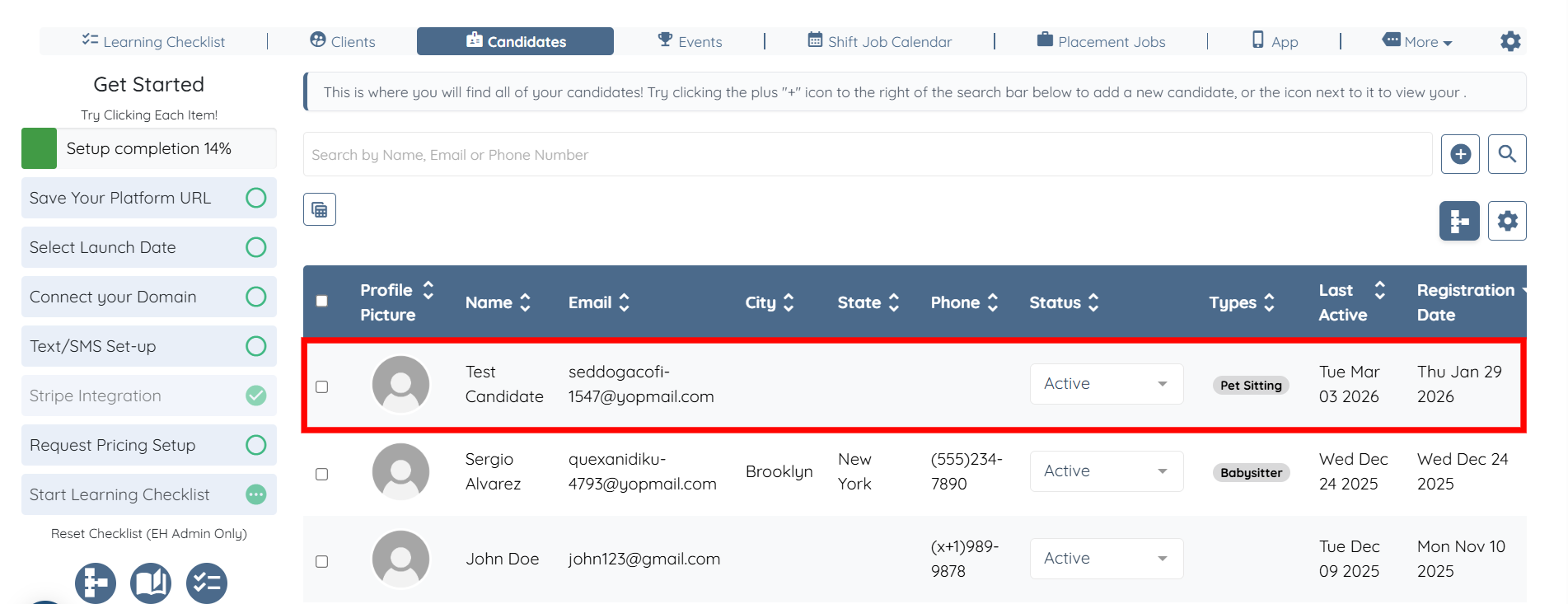Open the Placement Jobs tab
The width and height of the screenshot is (1568, 604).
[x=1101, y=41]
